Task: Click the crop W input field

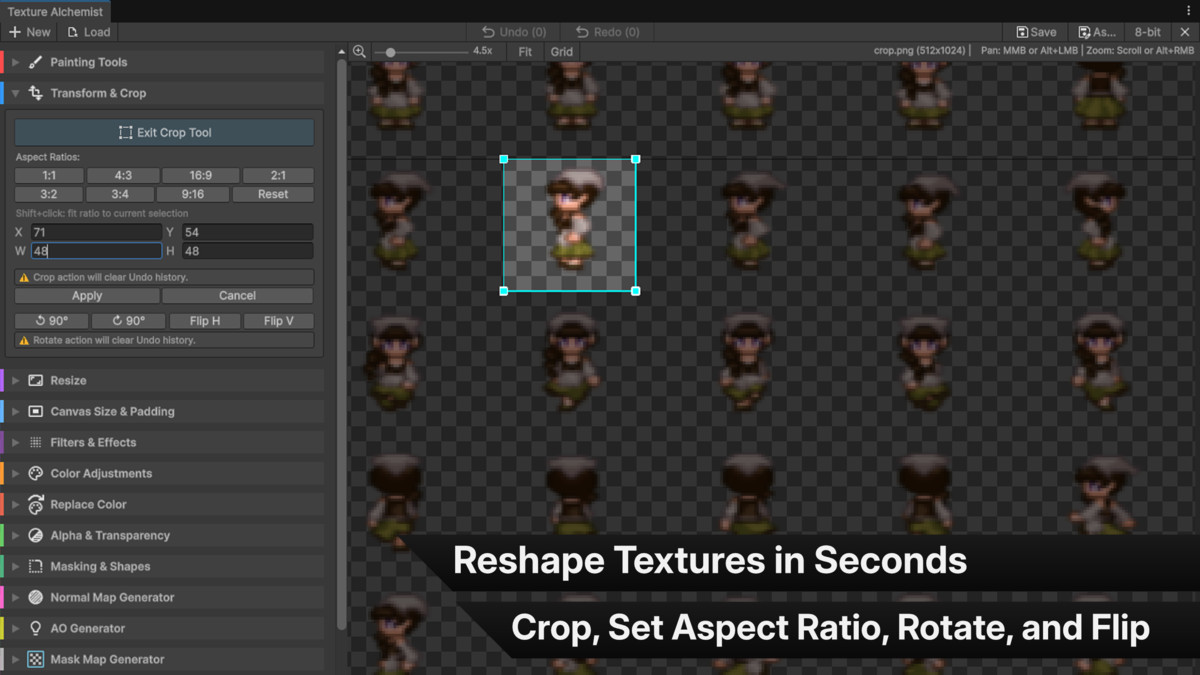Action: click(96, 251)
